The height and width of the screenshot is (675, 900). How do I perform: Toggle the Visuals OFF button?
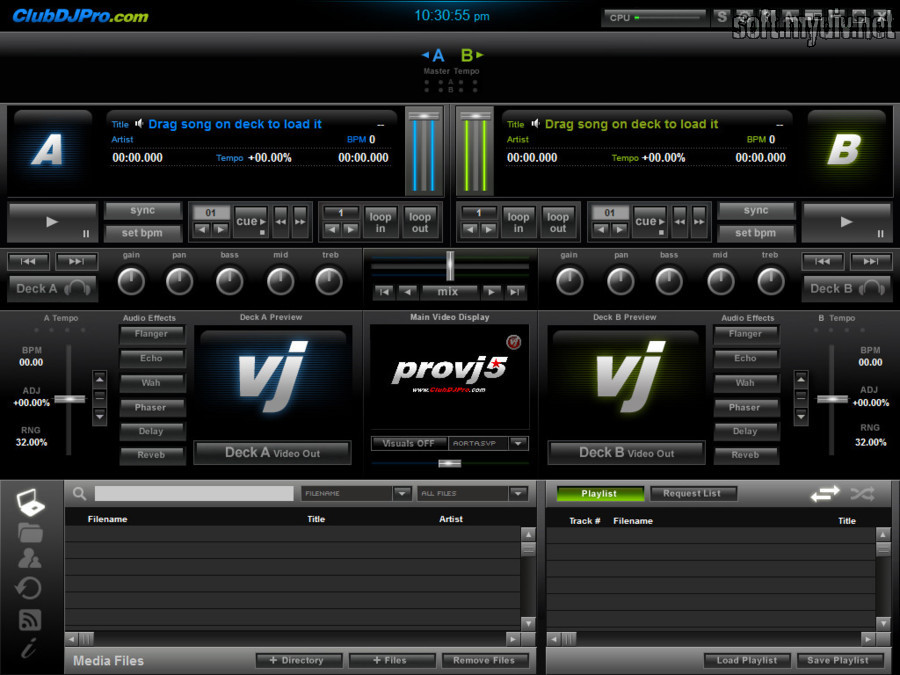coord(409,444)
